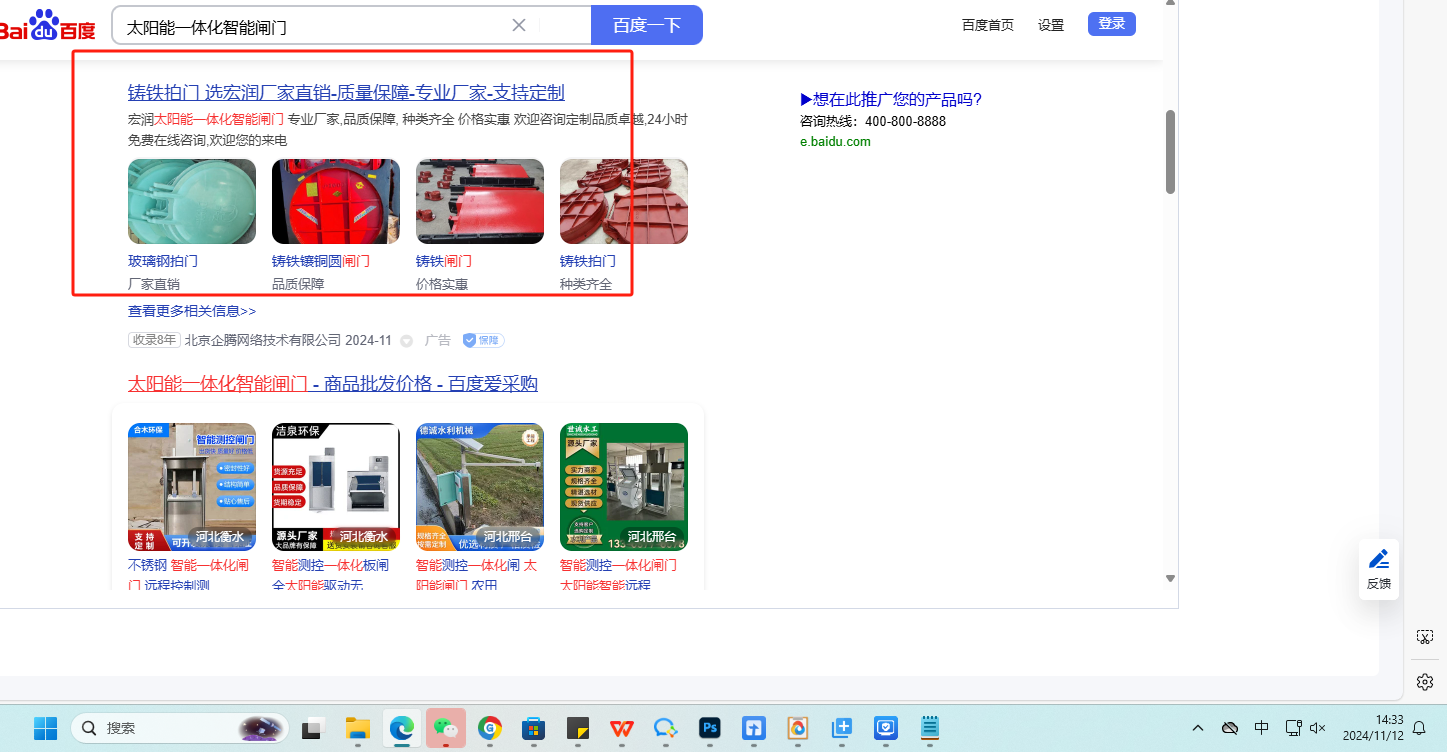This screenshot has height=752, width=1447.
Task: Open the 玻璃钢拍门 product thumbnail
Action: coord(192,201)
